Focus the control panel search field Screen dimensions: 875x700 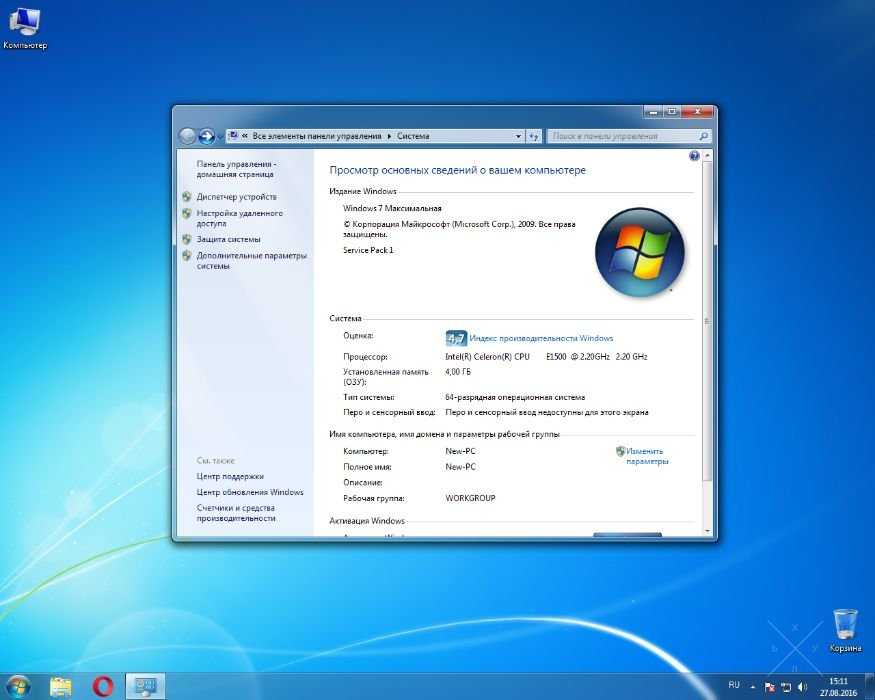click(622, 136)
